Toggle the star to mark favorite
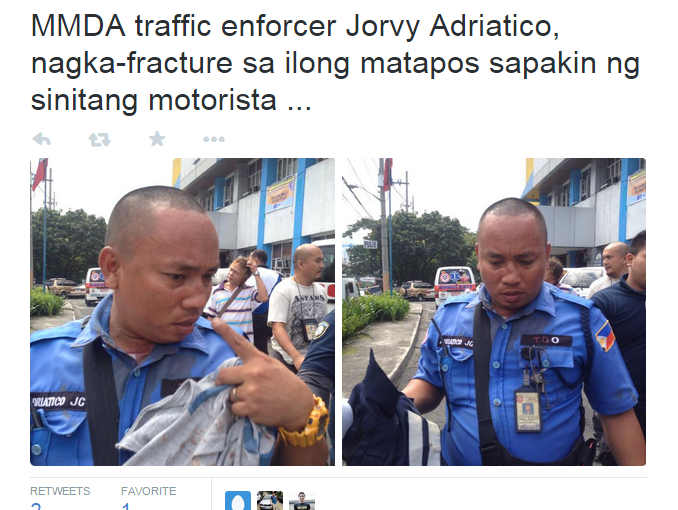The height and width of the screenshot is (510, 678). (x=157, y=139)
